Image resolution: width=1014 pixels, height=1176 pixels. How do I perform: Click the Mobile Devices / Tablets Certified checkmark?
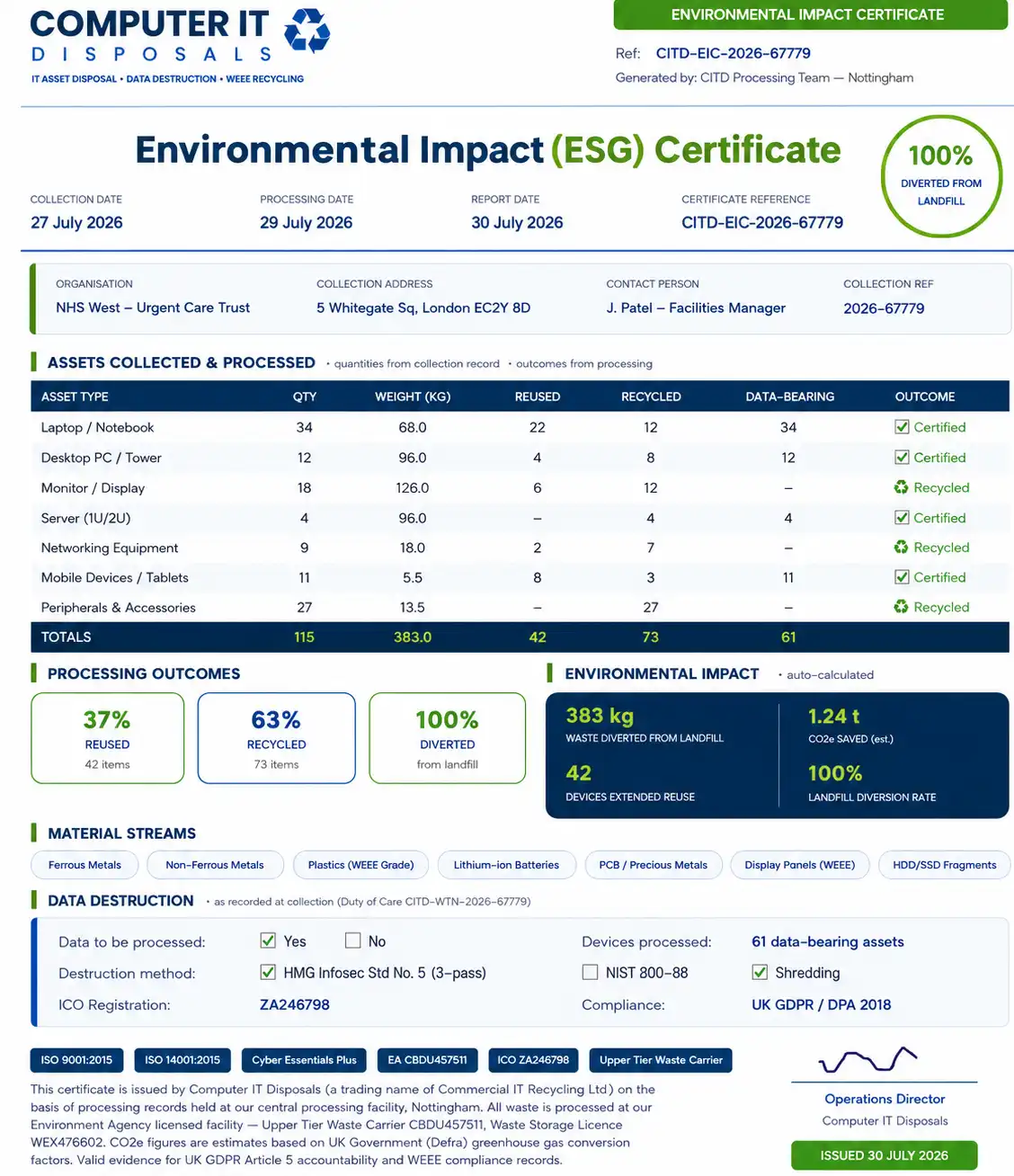click(x=902, y=577)
